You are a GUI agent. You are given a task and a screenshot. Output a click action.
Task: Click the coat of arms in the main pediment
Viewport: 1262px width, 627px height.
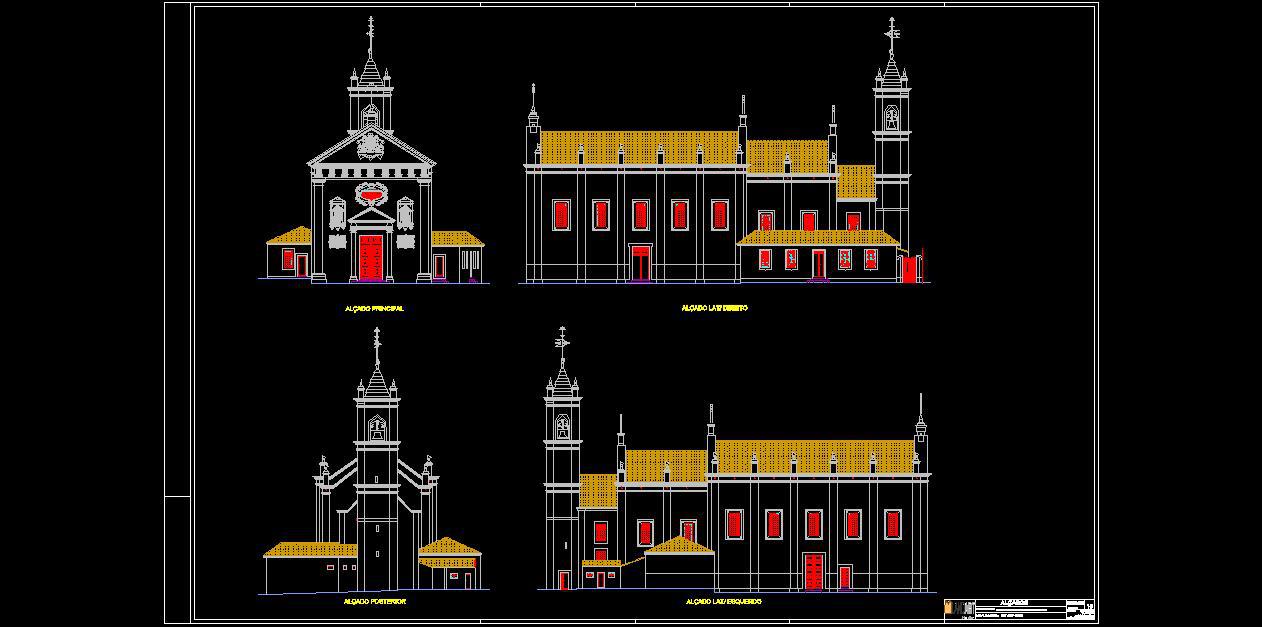point(370,146)
